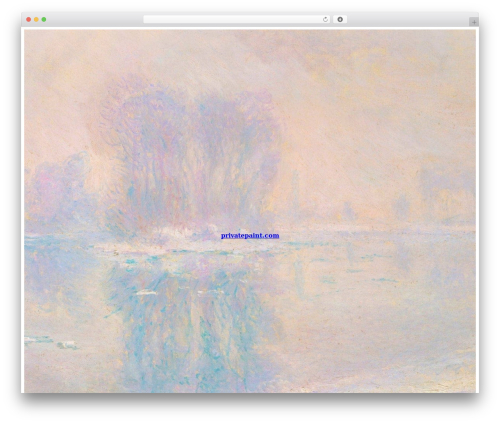
Task: Minimize the window using yellow button
Action: [36, 20]
